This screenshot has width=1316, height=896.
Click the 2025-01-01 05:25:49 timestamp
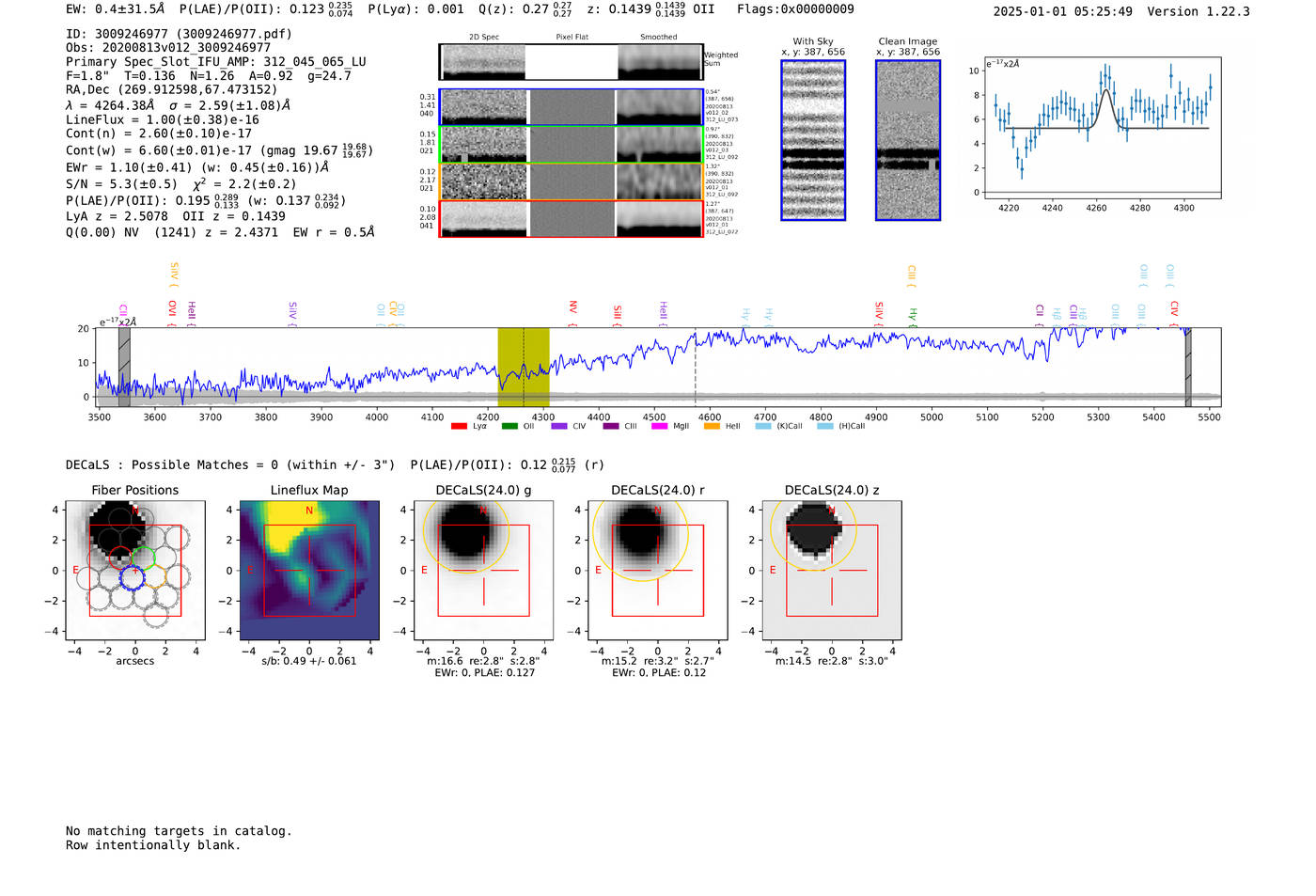(x=1063, y=11)
